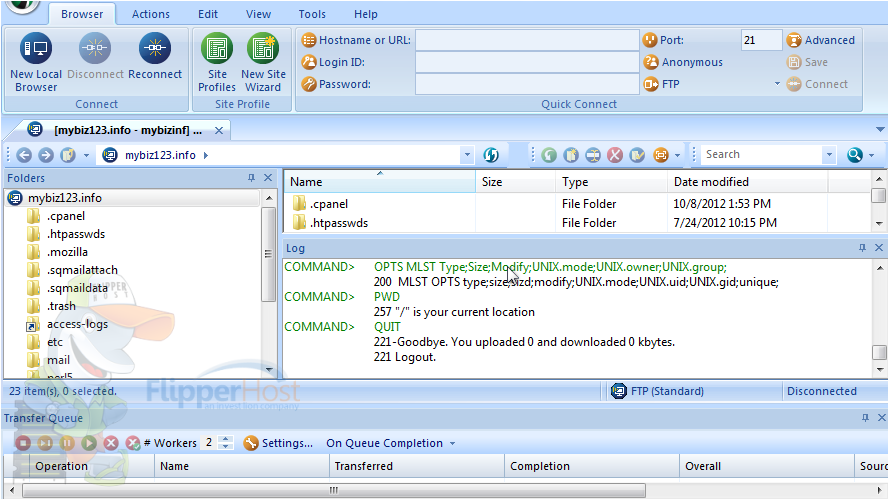Click the red delete toolbar icon
This screenshot has height=500, width=889.
pyautogui.click(x=615, y=155)
